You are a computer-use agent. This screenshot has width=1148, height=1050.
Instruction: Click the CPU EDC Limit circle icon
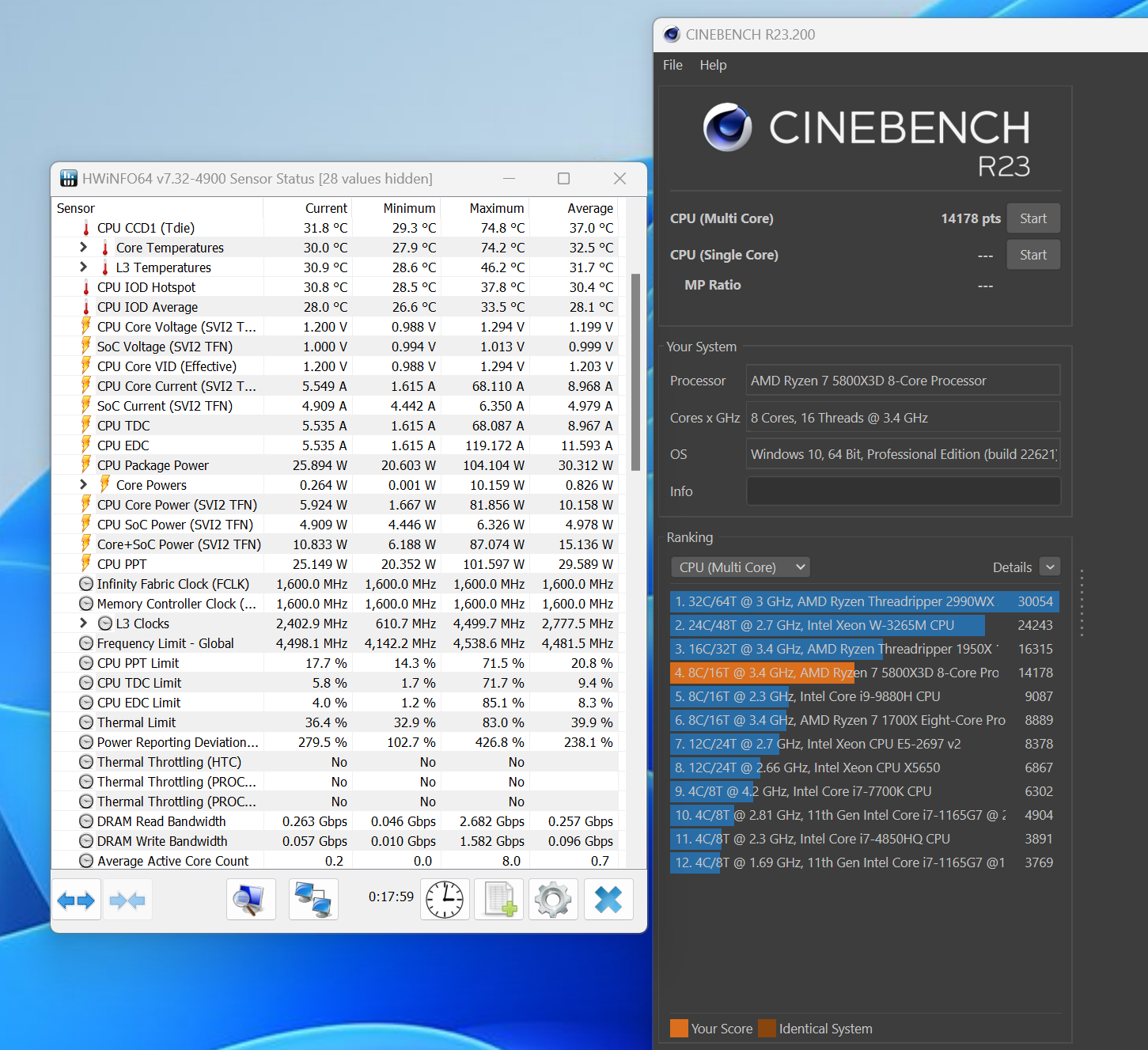tap(86, 703)
